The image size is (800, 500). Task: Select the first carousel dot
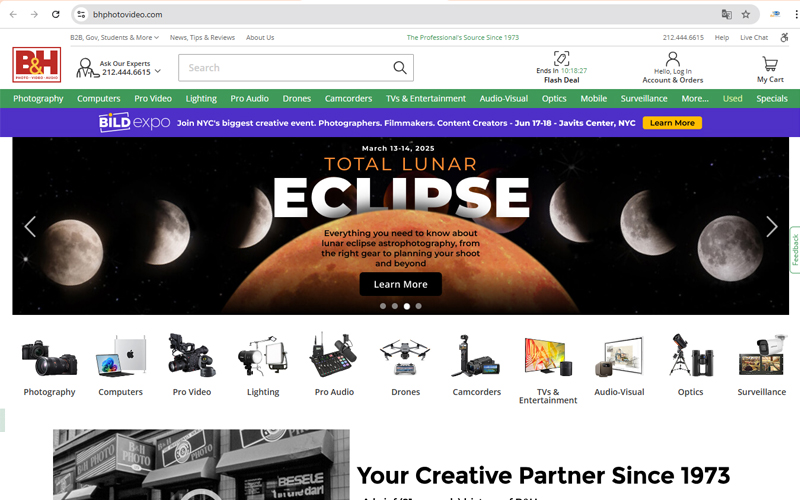coord(383,306)
